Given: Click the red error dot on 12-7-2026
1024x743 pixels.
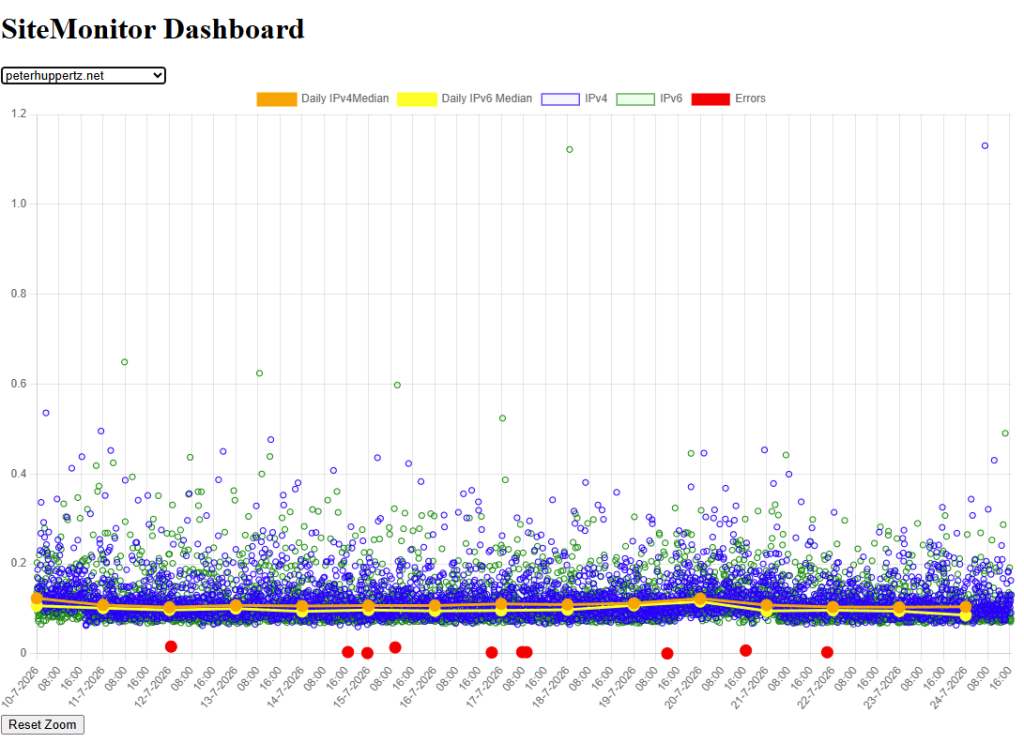Looking at the screenshot, I should pyautogui.click(x=171, y=646).
